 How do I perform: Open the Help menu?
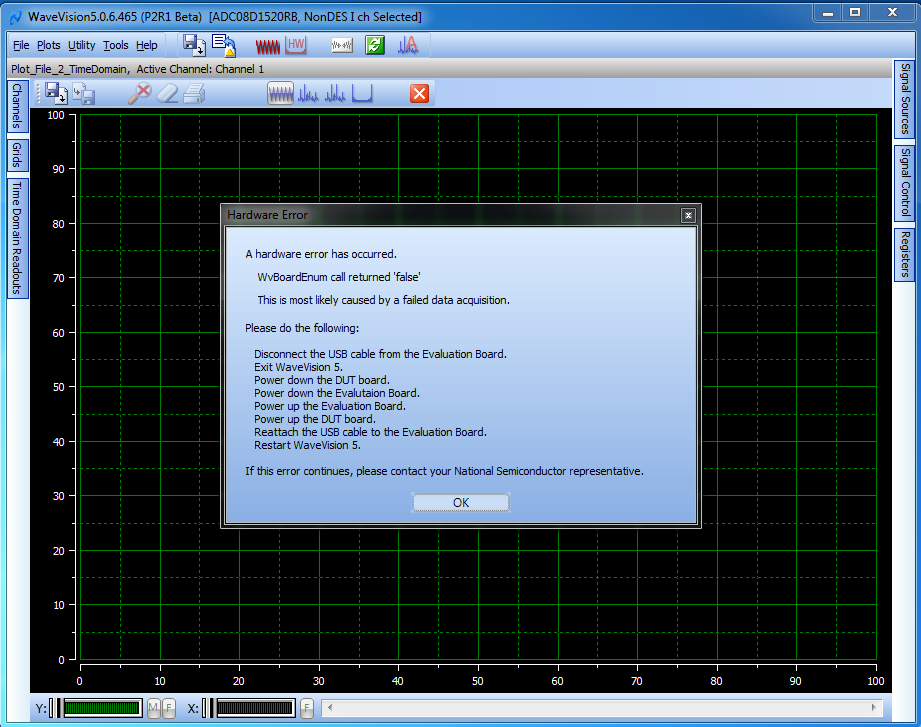tap(147, 45)
